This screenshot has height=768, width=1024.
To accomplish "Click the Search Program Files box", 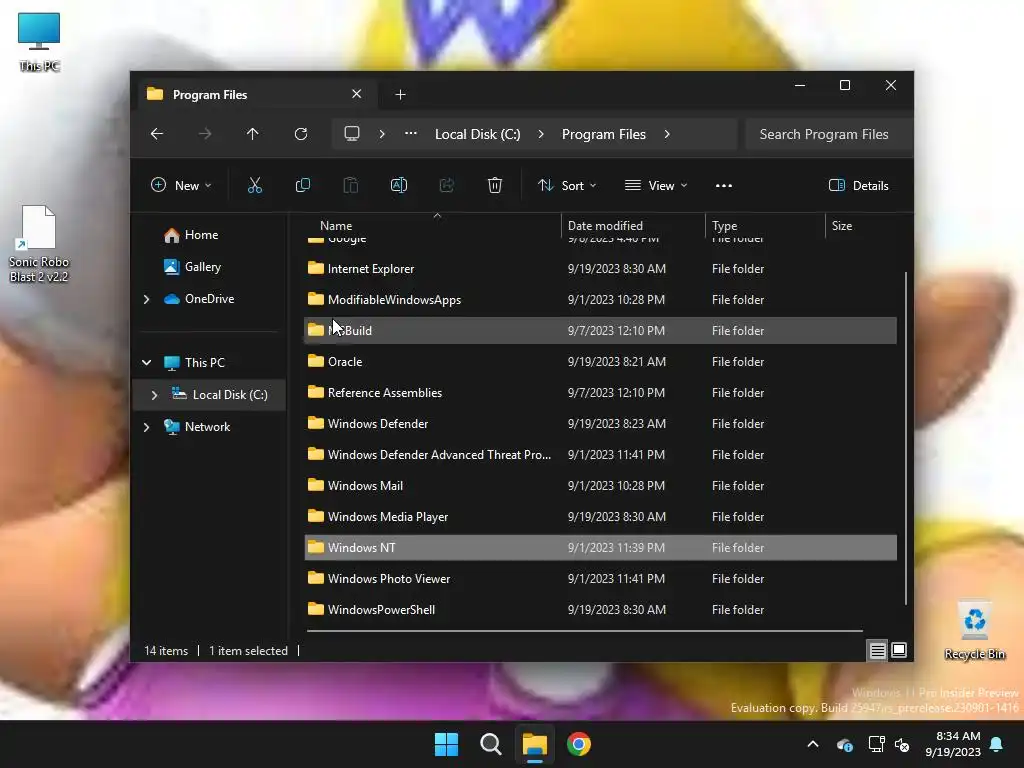I will (x=828, y=134).
